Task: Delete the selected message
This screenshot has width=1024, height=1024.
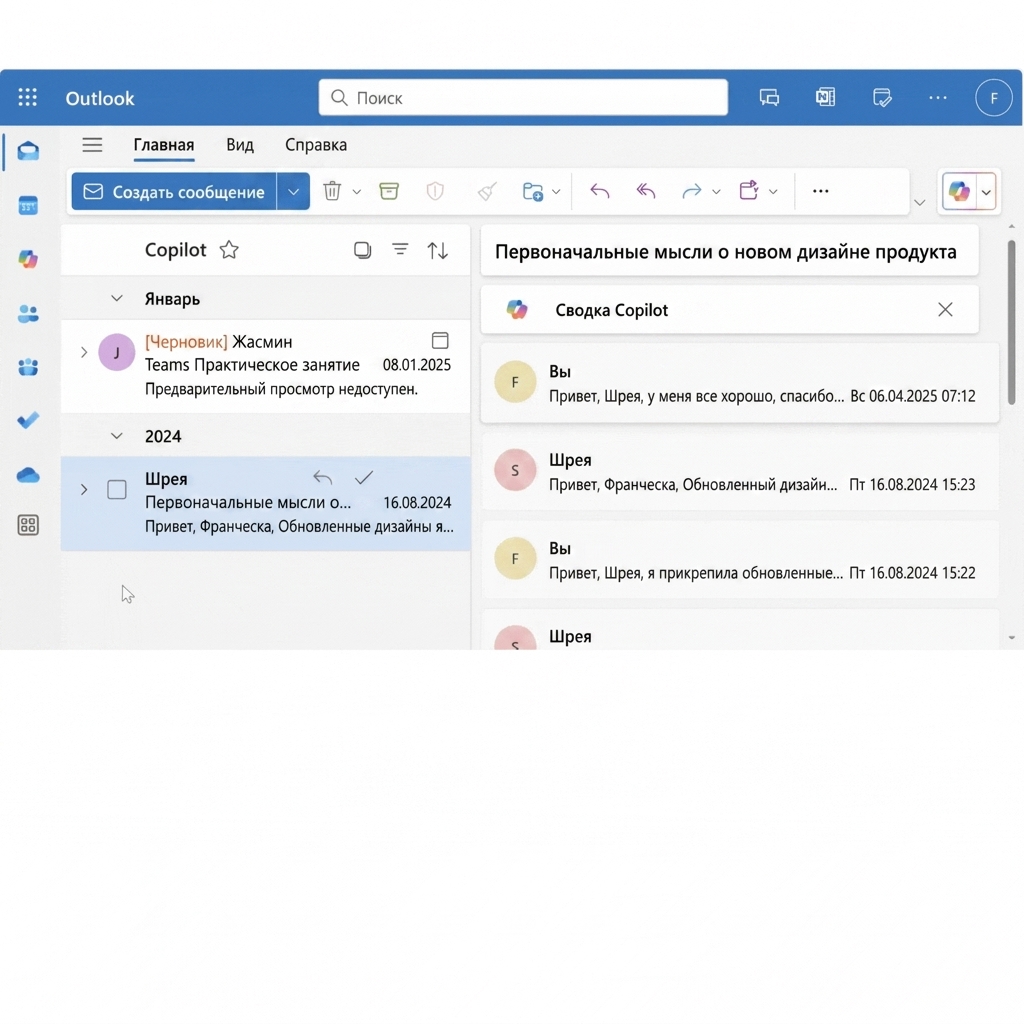Action: 332,191
